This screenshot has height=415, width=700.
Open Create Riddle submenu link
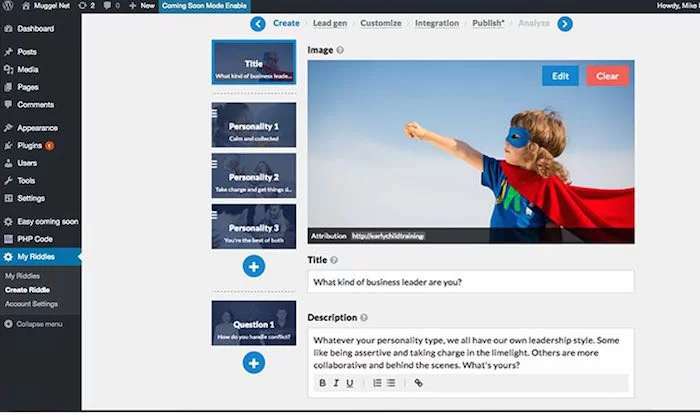point(27,290)
